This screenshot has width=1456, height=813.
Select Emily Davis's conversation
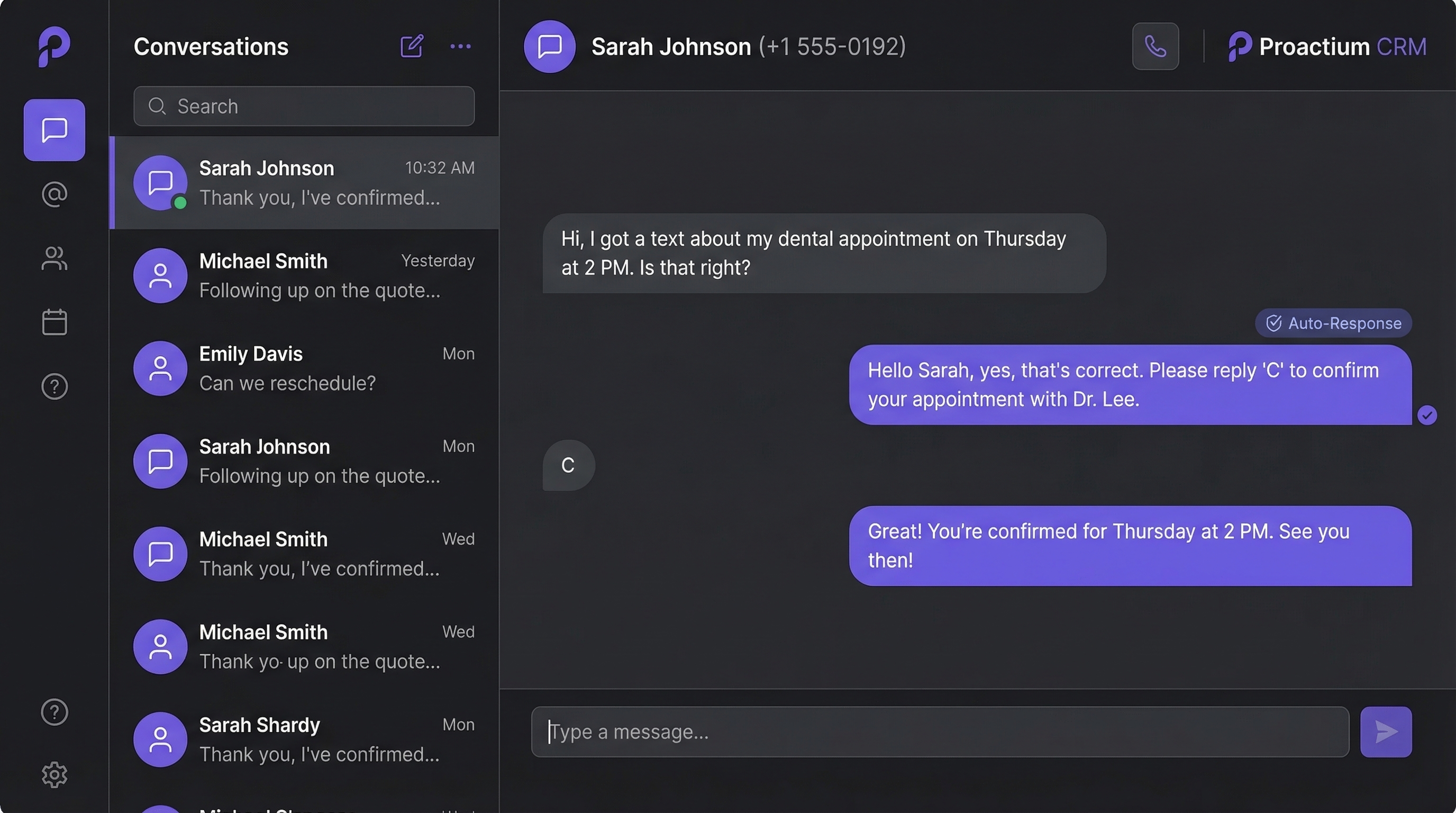[305, 367]
